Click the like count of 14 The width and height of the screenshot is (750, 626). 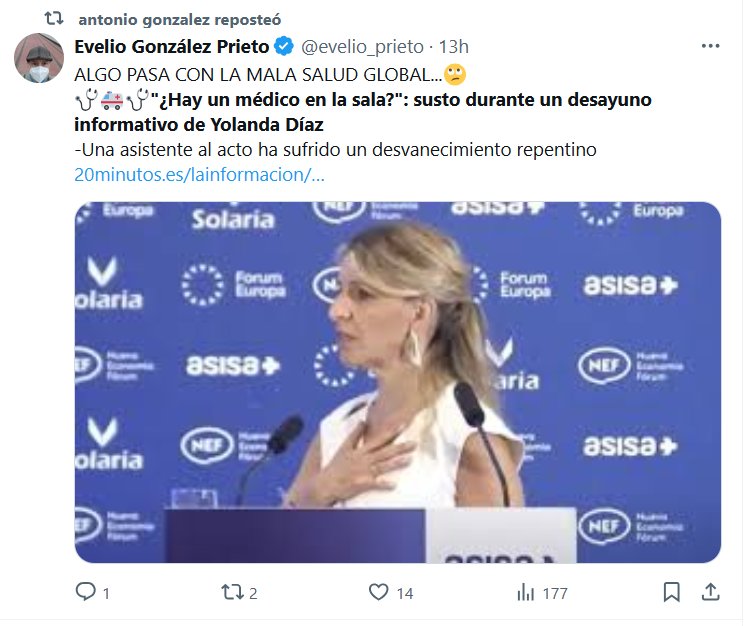[x=405, y=593]
